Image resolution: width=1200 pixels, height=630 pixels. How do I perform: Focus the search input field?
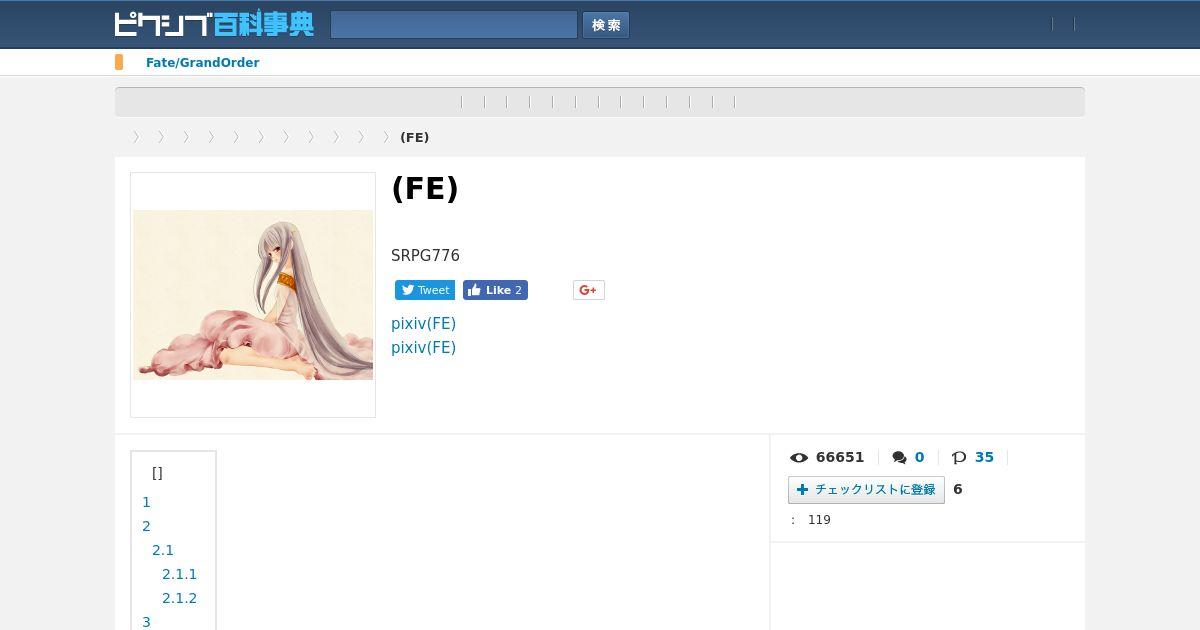[454, 25]
